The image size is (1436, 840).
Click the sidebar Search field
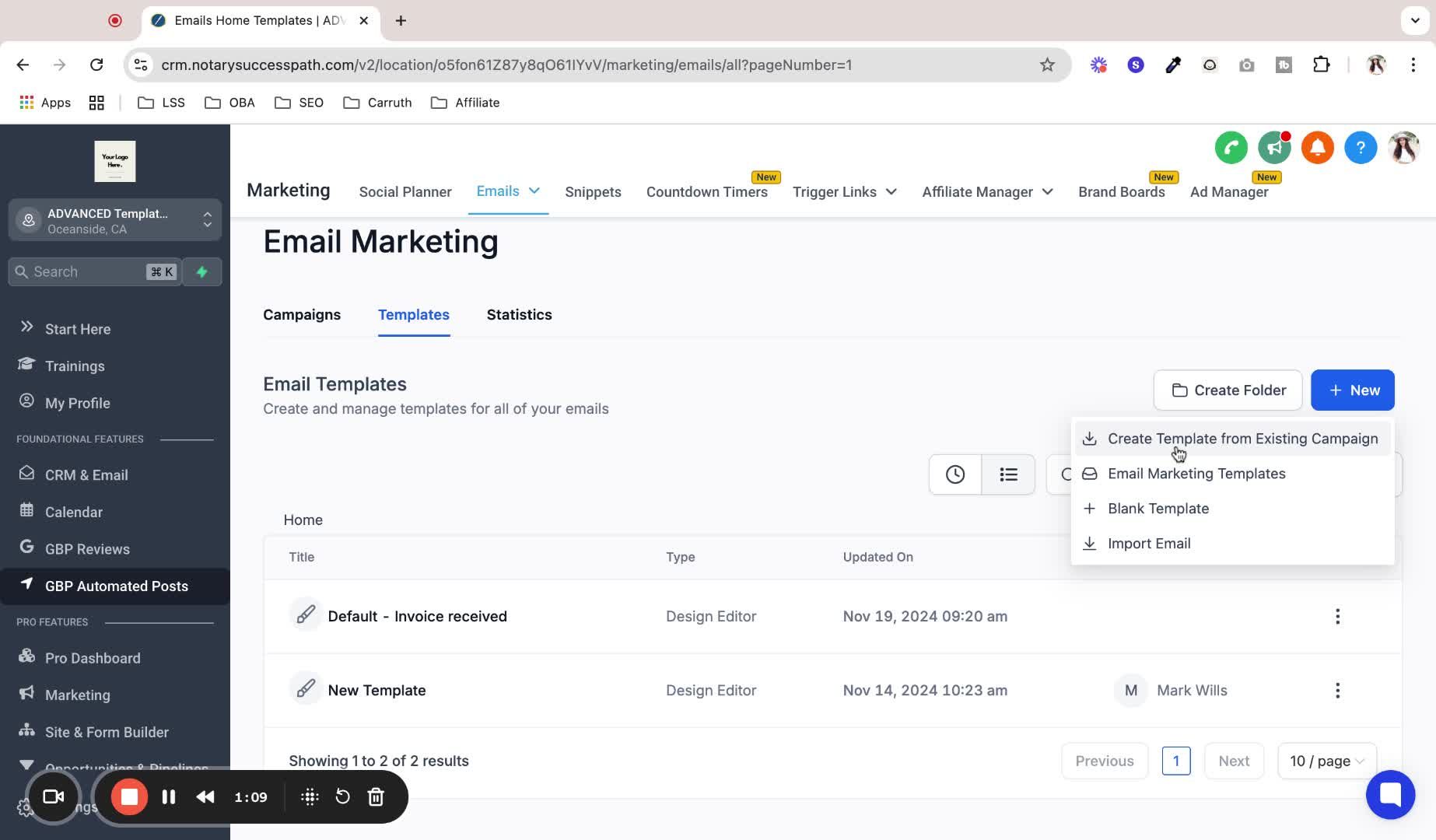coord(95,271)
